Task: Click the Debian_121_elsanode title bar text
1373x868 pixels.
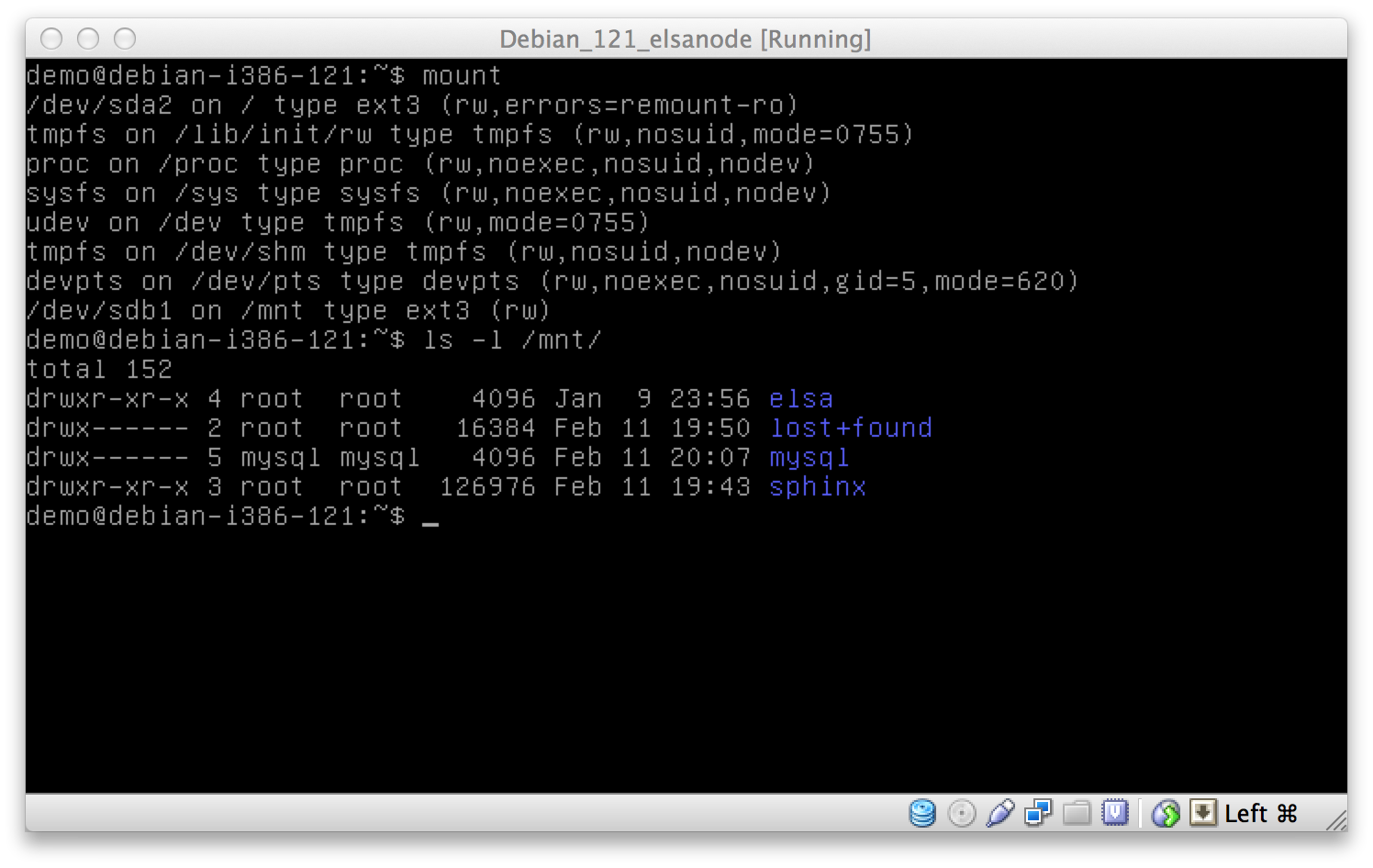Action: [686, 39]
